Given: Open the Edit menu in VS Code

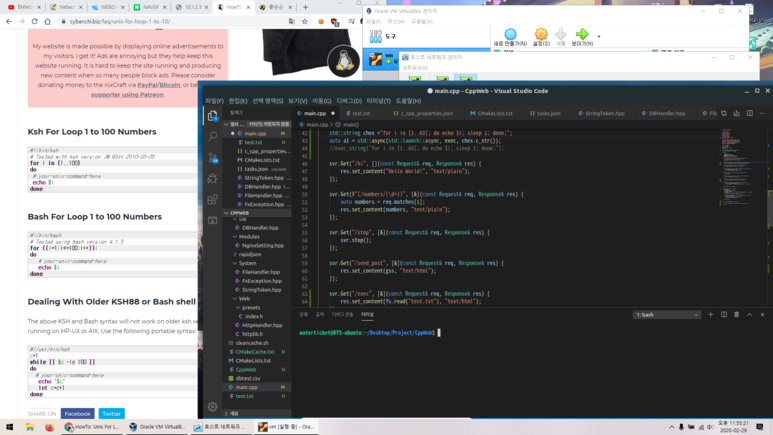Looking at the screenshot, I should click(x=238, y=101).
